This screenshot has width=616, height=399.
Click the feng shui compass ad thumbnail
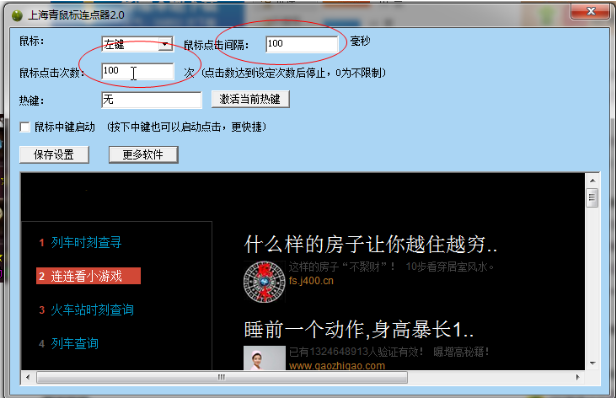coord(264,282)
